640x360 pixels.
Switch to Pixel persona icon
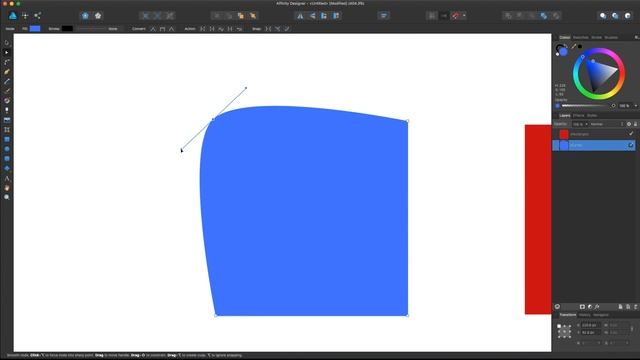coord(25,16)
